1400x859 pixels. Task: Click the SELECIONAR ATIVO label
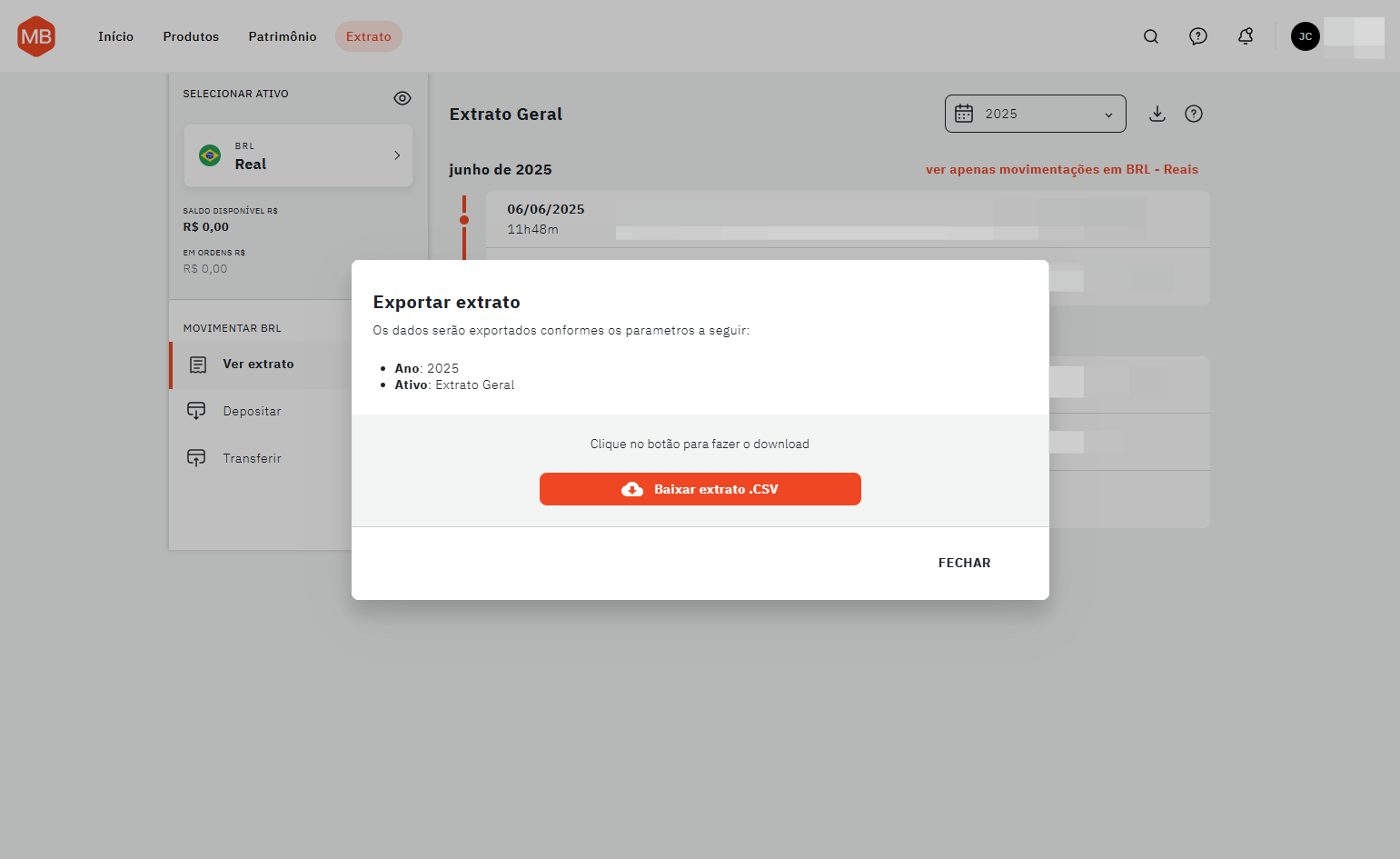click(236, 94)
